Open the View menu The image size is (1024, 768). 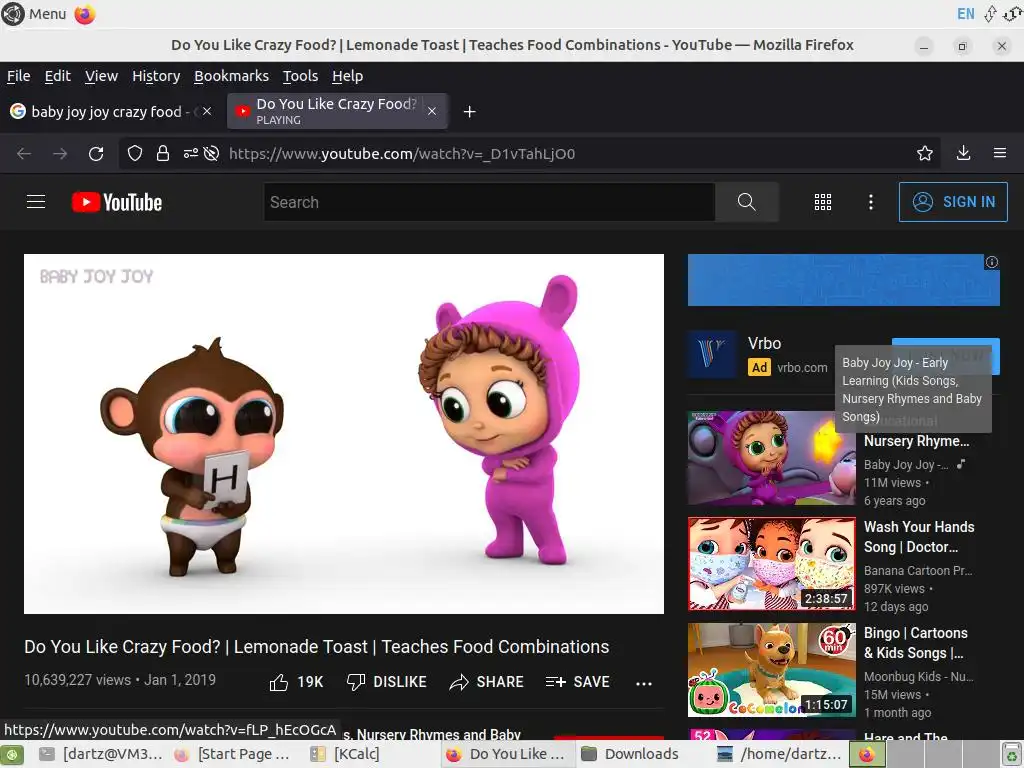pyautogui.click(x=101, y=76)
